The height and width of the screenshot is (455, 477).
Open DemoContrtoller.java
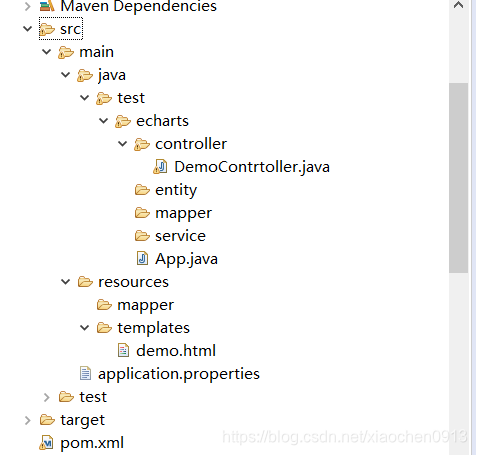252,167
